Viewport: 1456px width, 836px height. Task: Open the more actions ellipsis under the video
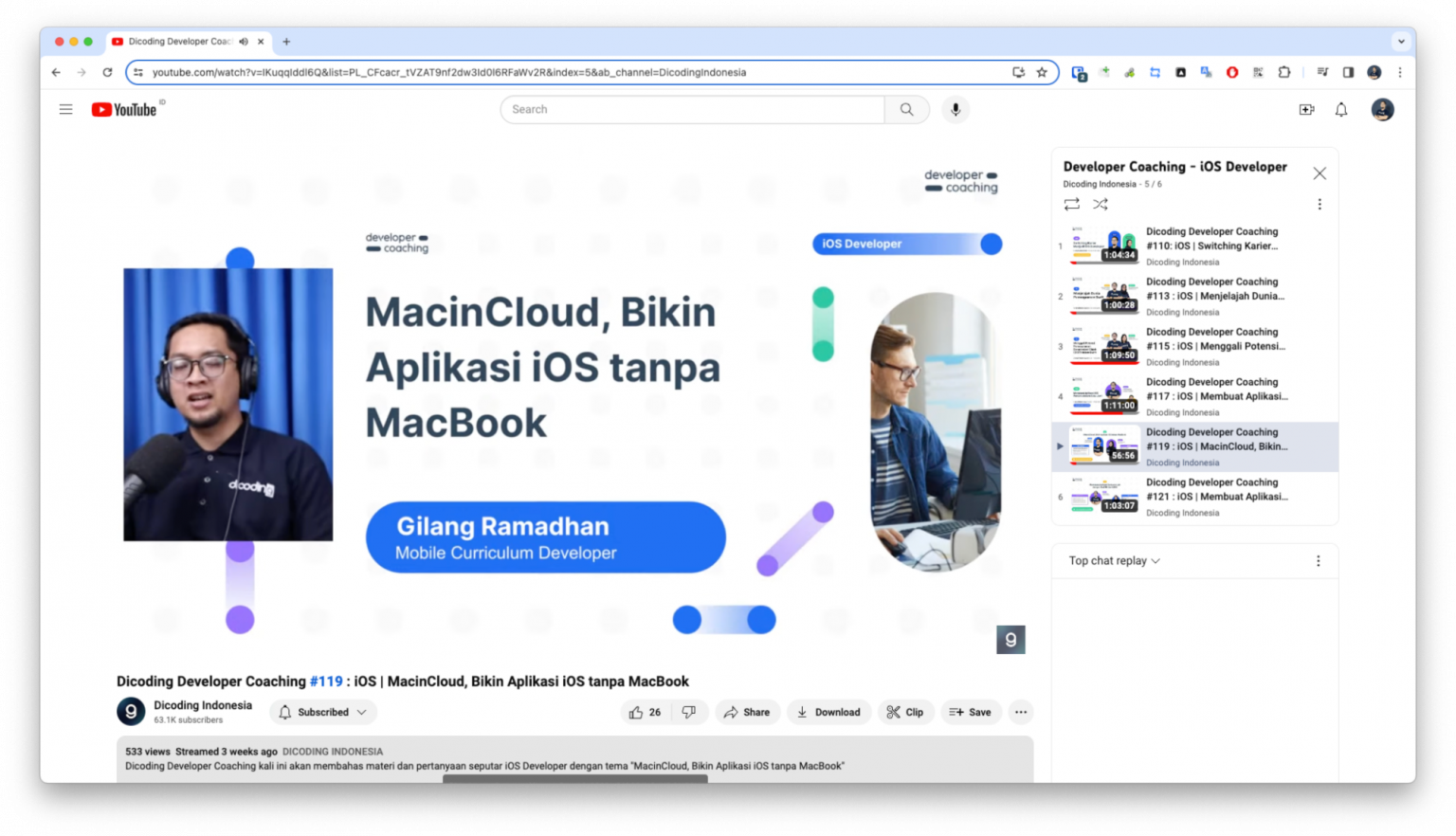pyautogui.click(x=1020, y=712)
